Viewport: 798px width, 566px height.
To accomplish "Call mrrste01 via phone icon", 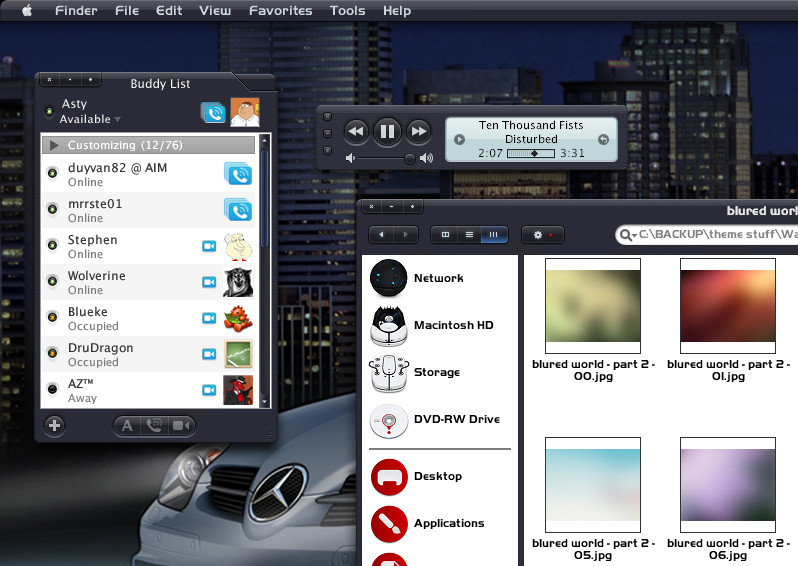I will click(x=238, y=210).
